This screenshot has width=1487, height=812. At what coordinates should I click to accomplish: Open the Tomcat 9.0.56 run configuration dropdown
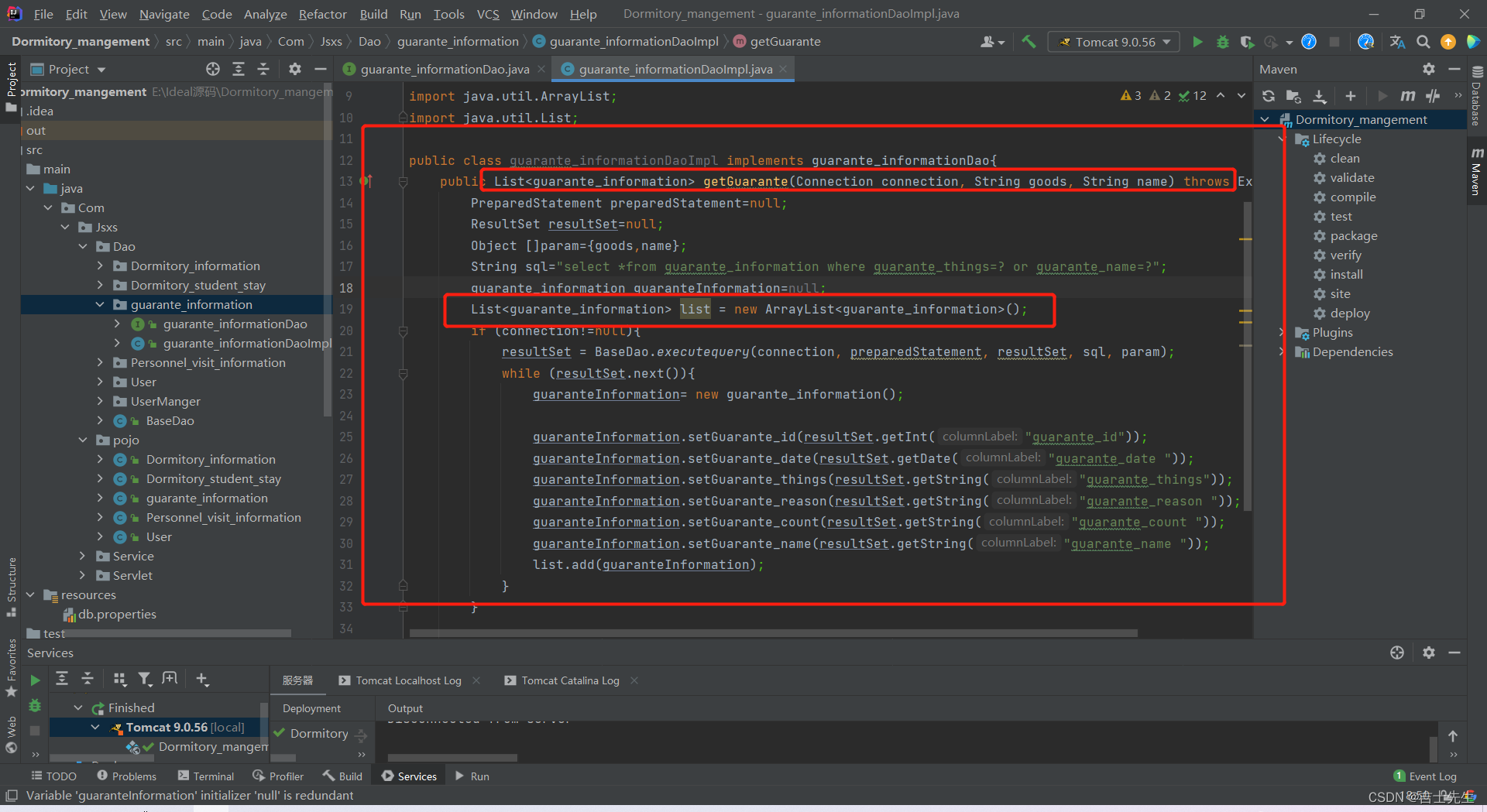(1114, 42)
